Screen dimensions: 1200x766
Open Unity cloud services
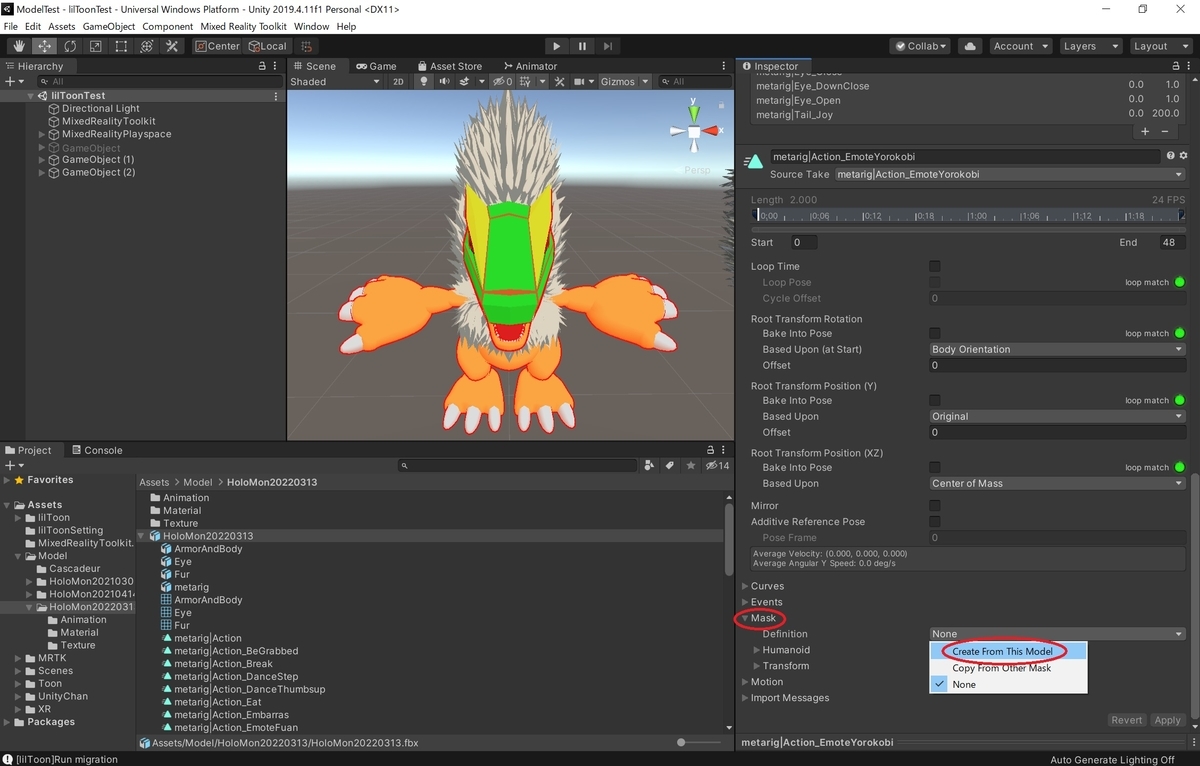969,46
